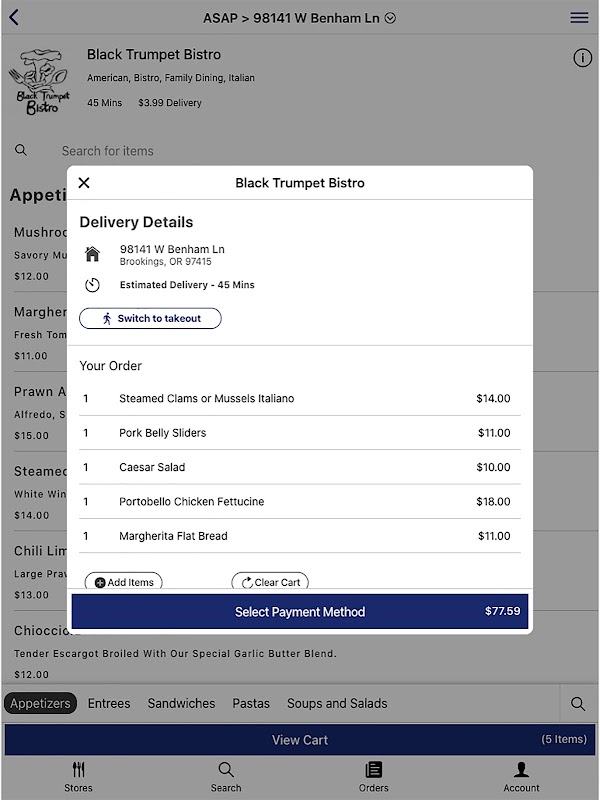Open the Orders tab icon

point(374,776)
